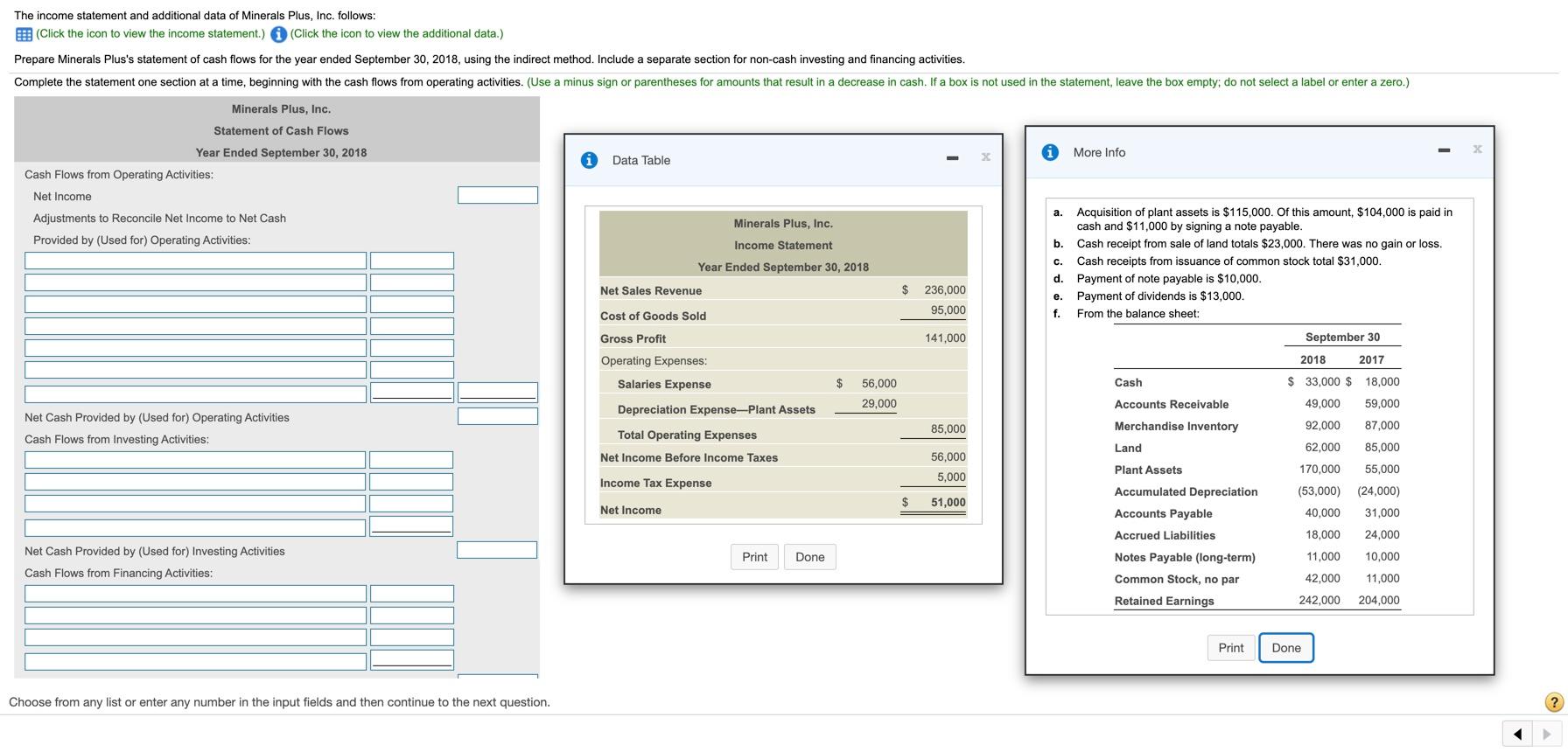Click the More Info title icon
Image resolution: width=1568 pixels, height=752 pixels.
(1051, 152)
